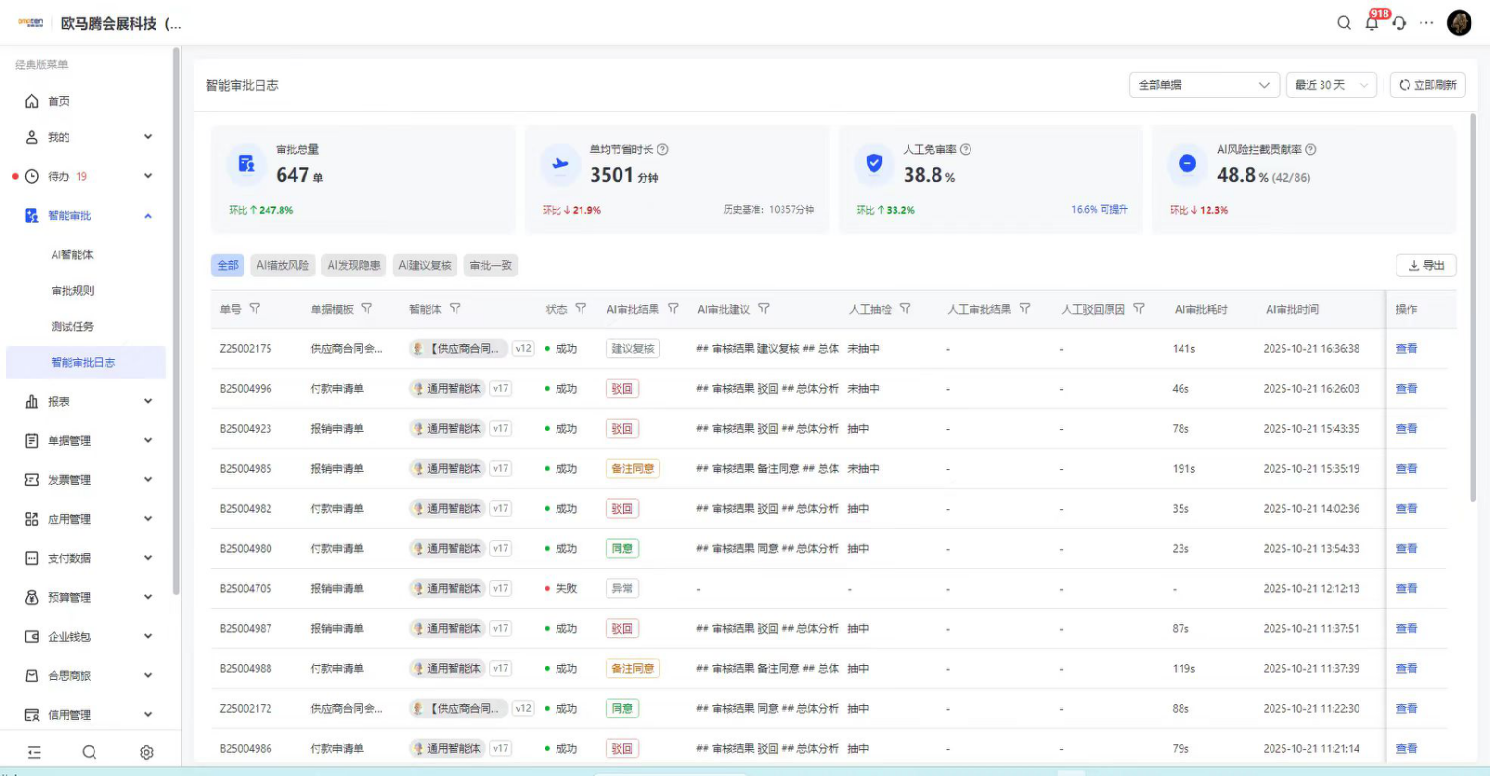Click the 立即刷新 button

pos(1427,85)
